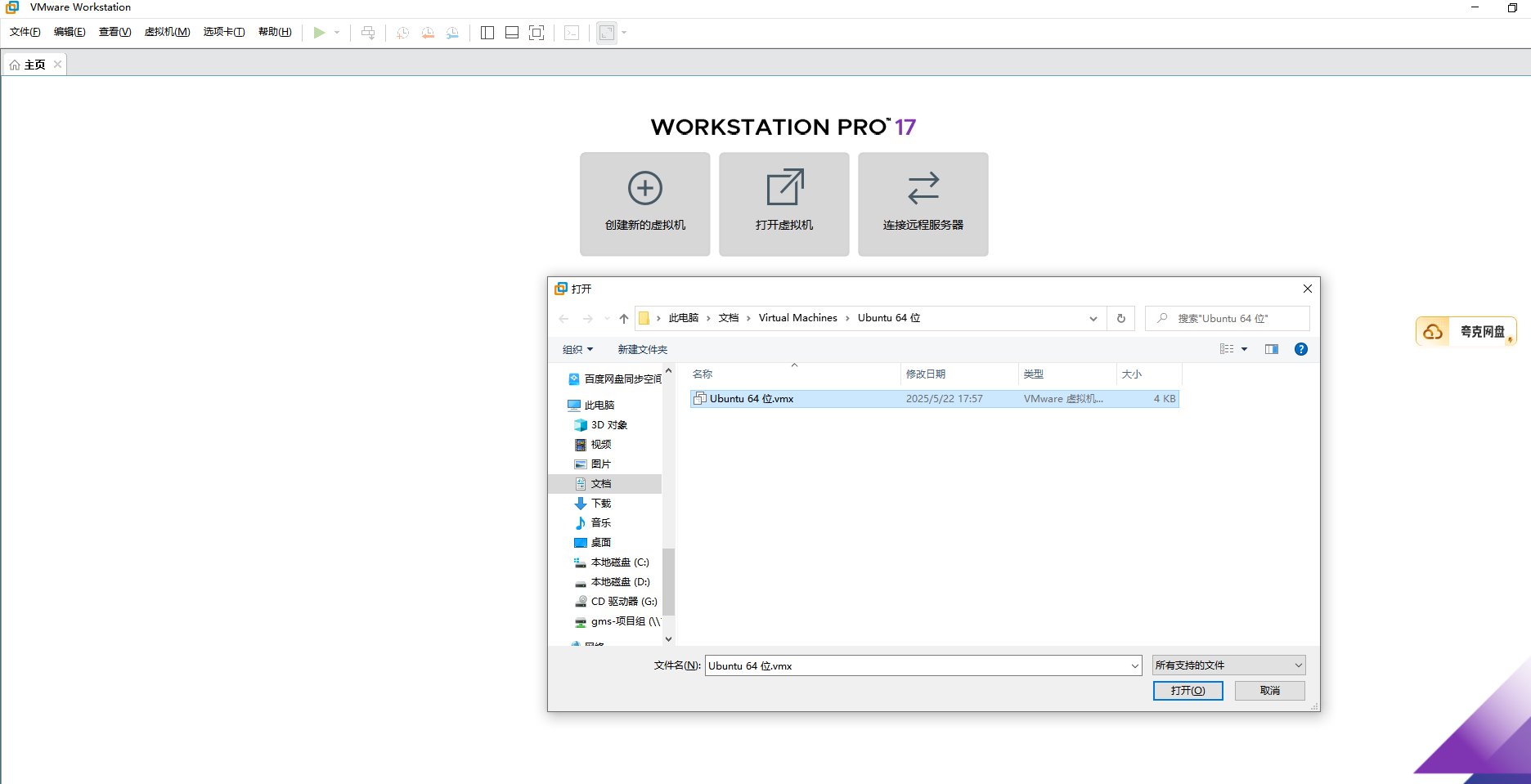
Task: Select 本地磁盘 (C:) in the tree
Action: click(611, 562)
